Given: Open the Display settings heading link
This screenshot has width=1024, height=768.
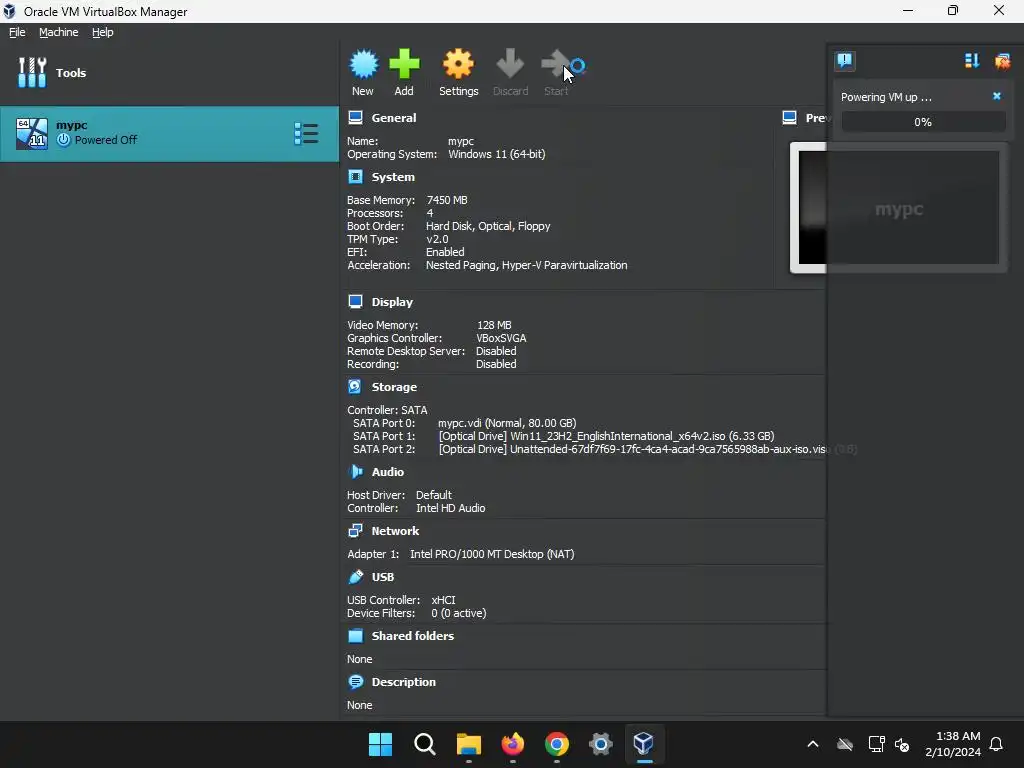Looking at the screenshot, I should coord(392,302).
